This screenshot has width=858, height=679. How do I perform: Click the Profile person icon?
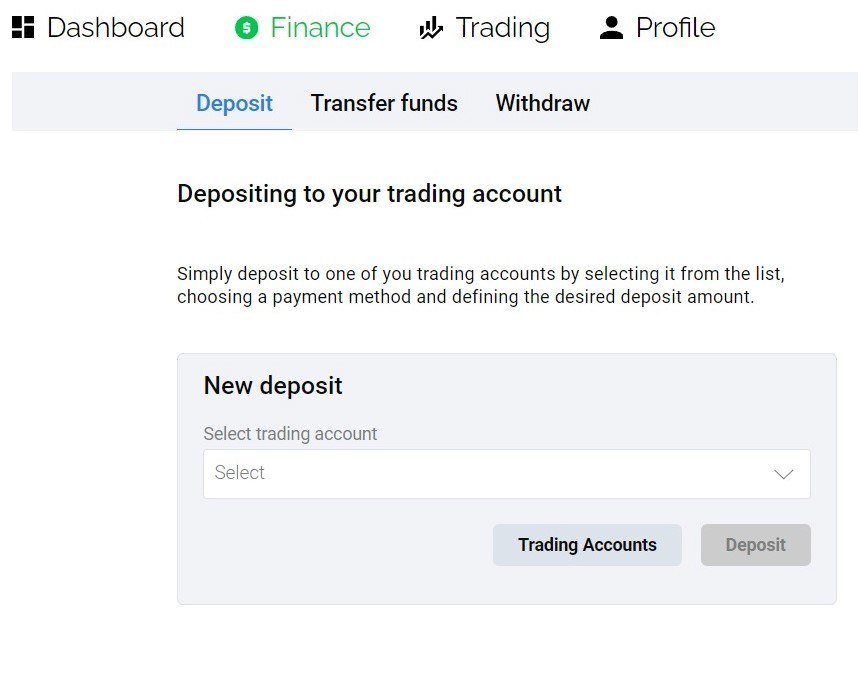[x=611, y=28]
